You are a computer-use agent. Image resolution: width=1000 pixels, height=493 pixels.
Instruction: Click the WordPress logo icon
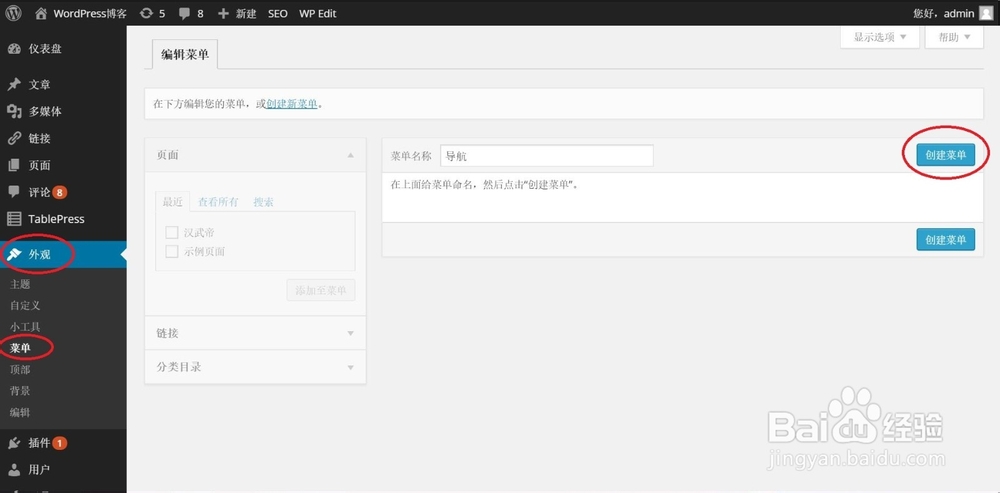click(x=13, y=13)
